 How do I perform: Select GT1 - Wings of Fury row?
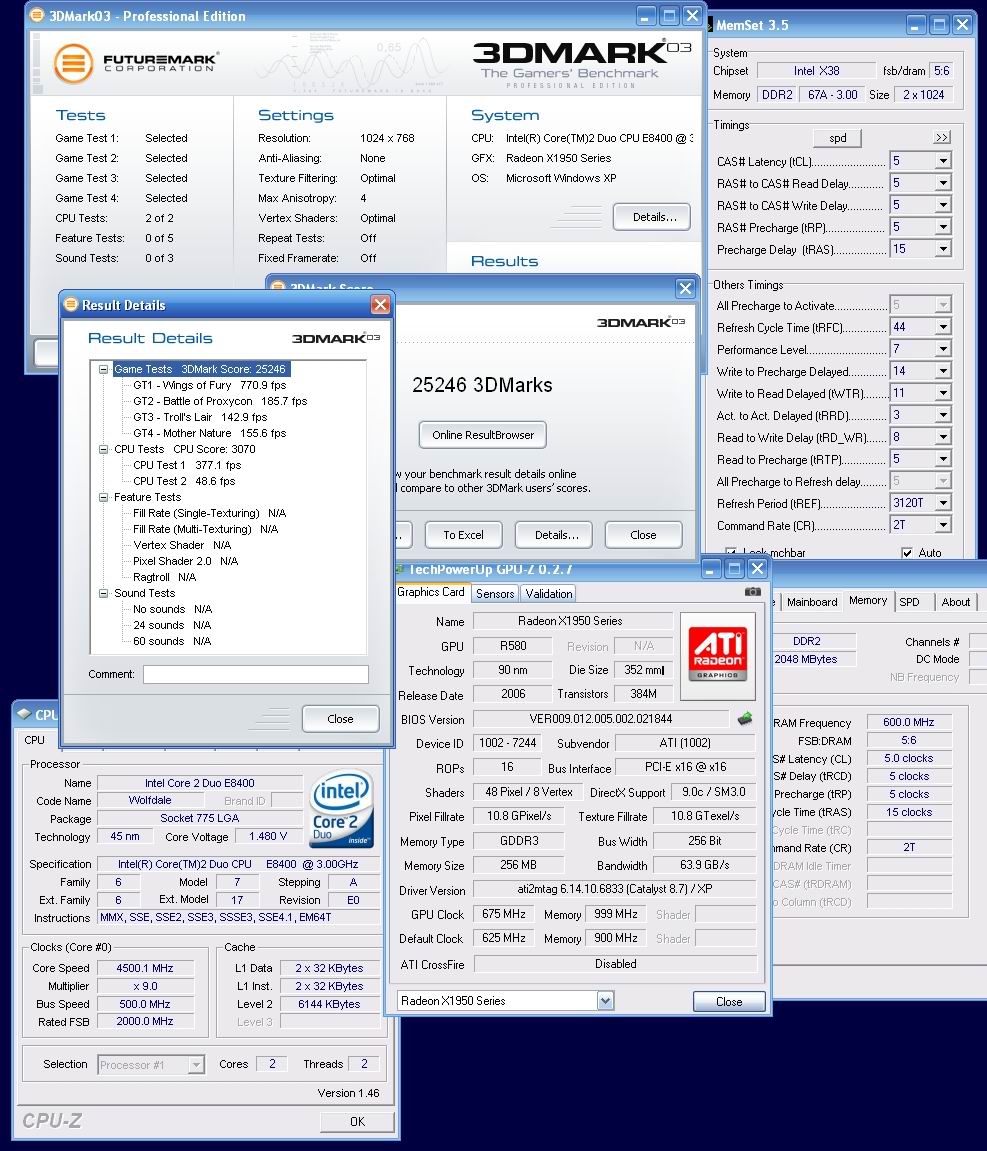(209, 385)
